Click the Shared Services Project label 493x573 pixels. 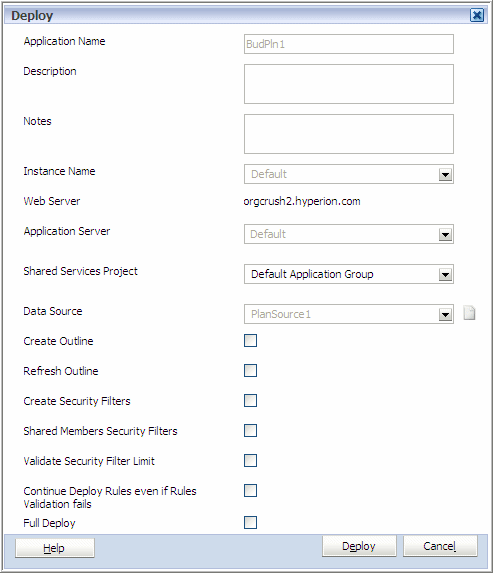(x=80, y=271)
